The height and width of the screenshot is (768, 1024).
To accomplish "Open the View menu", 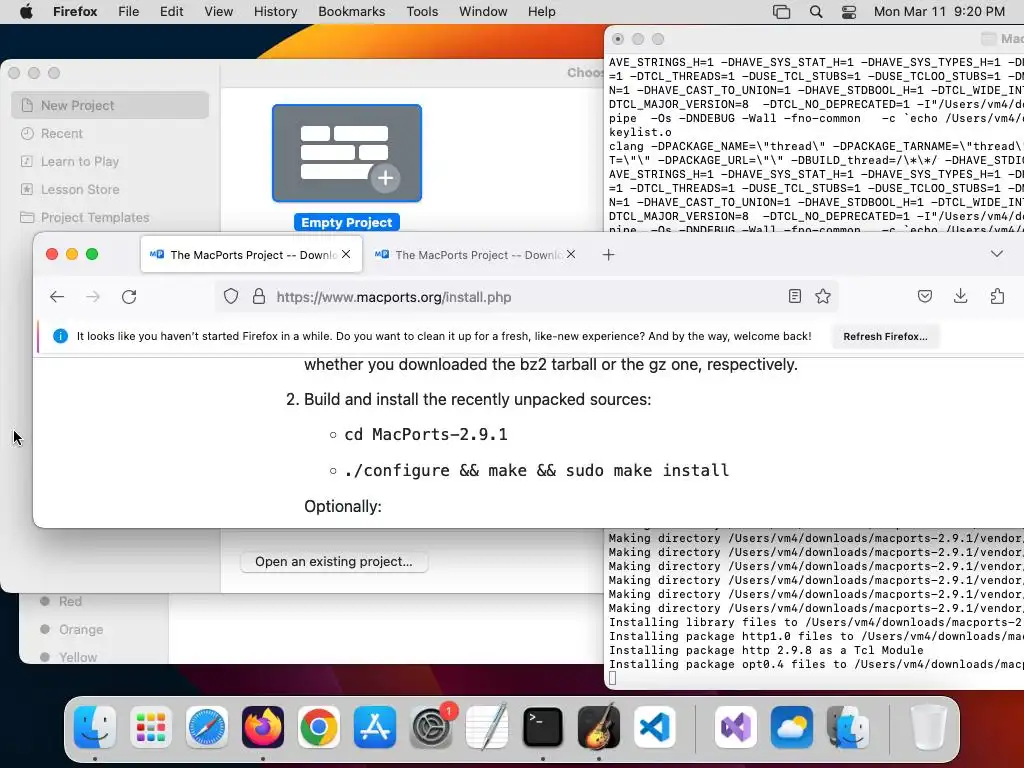I will [218, 12].
